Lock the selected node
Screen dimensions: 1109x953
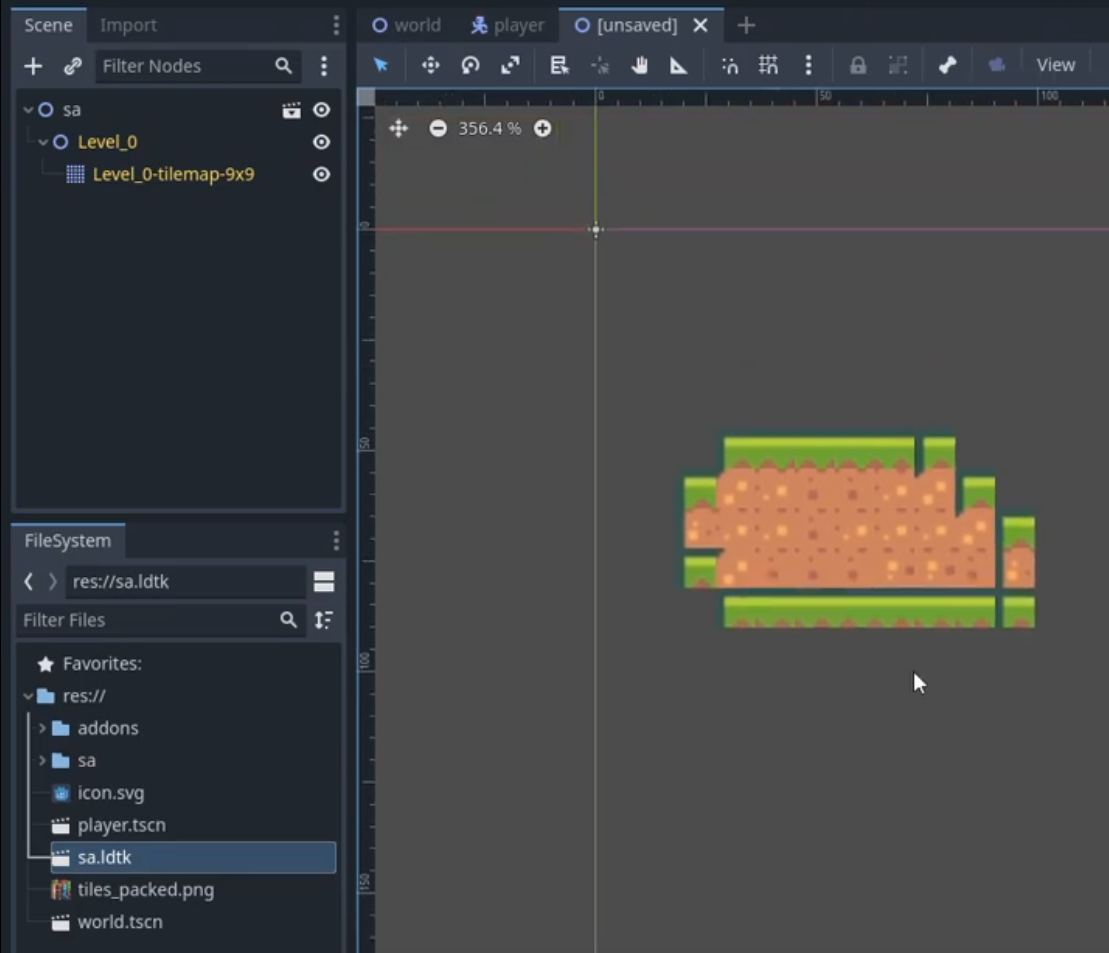pos(857,65)
